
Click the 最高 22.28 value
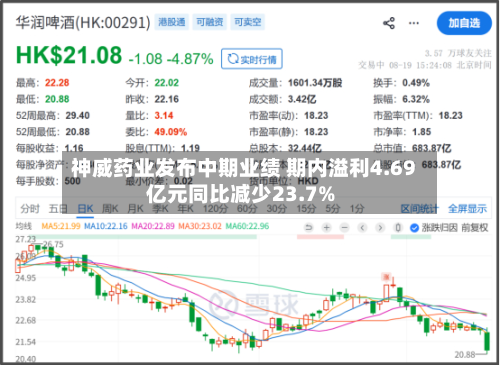[x=57, y=83]
